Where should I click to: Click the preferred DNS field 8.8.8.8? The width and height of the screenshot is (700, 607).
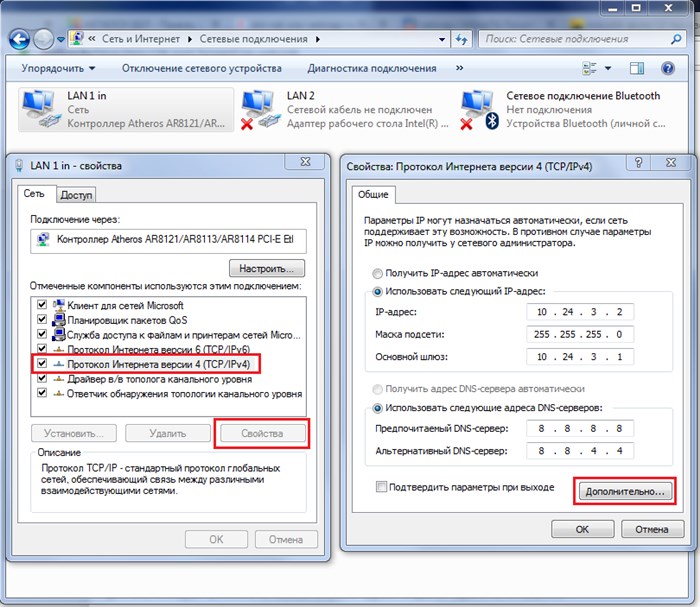pyautogui.click(x=580, y=428)
